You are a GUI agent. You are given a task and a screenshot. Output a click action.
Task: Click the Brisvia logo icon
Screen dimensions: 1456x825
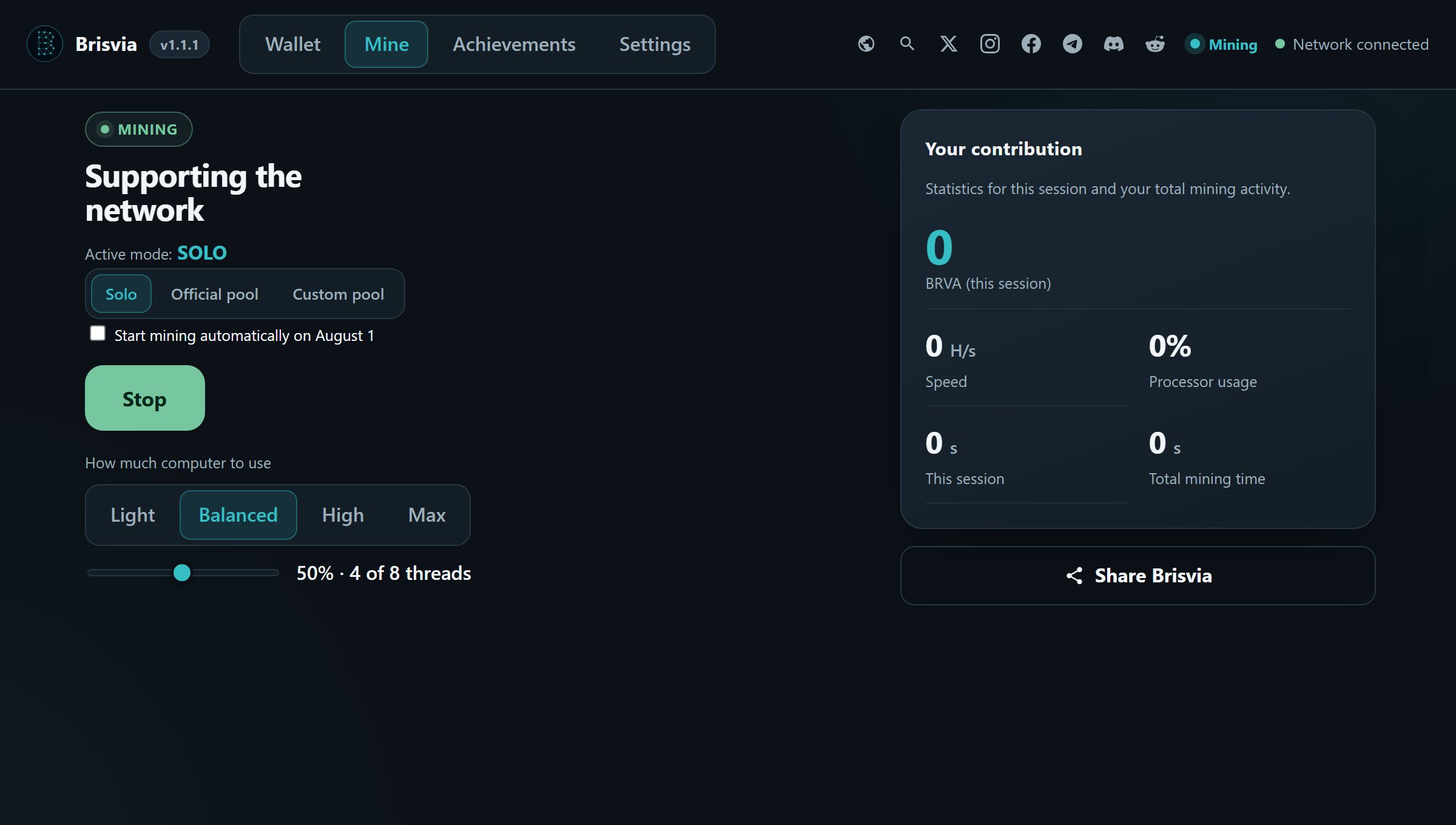45,44
